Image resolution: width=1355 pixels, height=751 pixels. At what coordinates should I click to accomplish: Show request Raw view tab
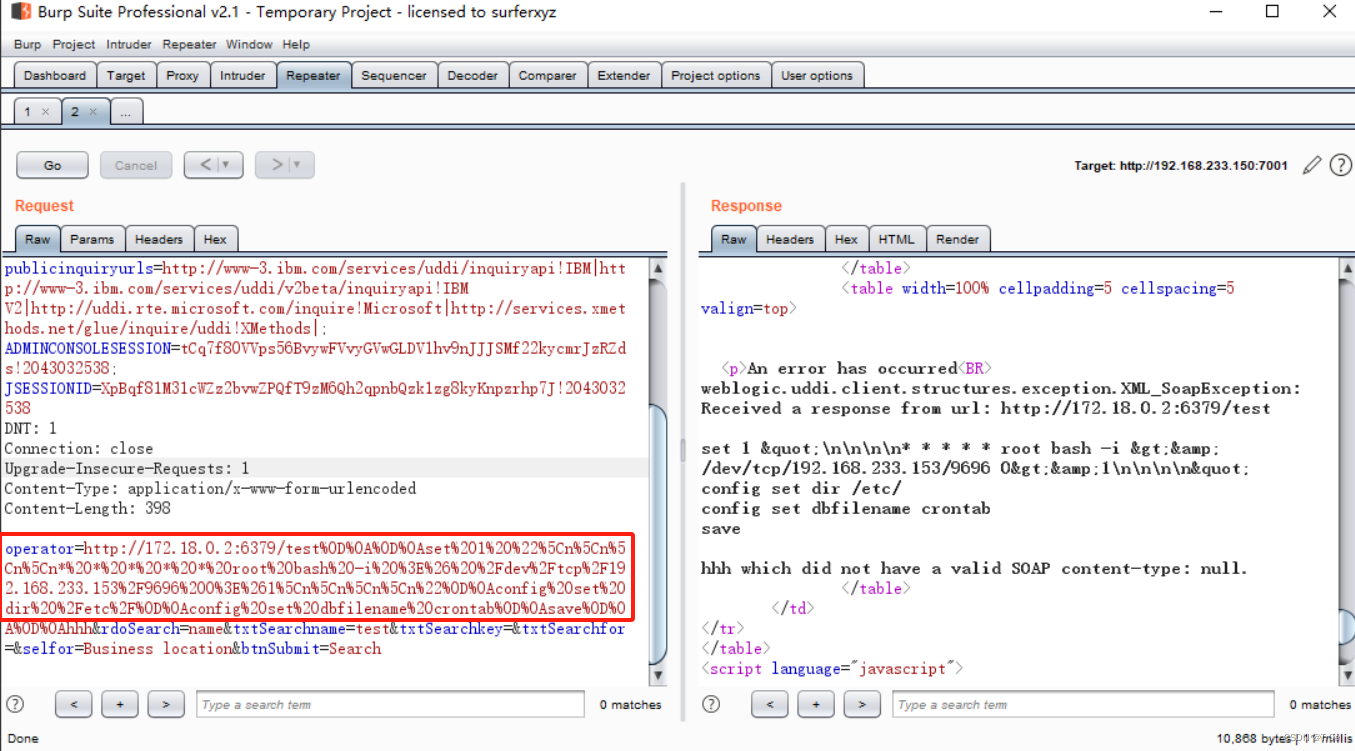[x=38, y=239]
